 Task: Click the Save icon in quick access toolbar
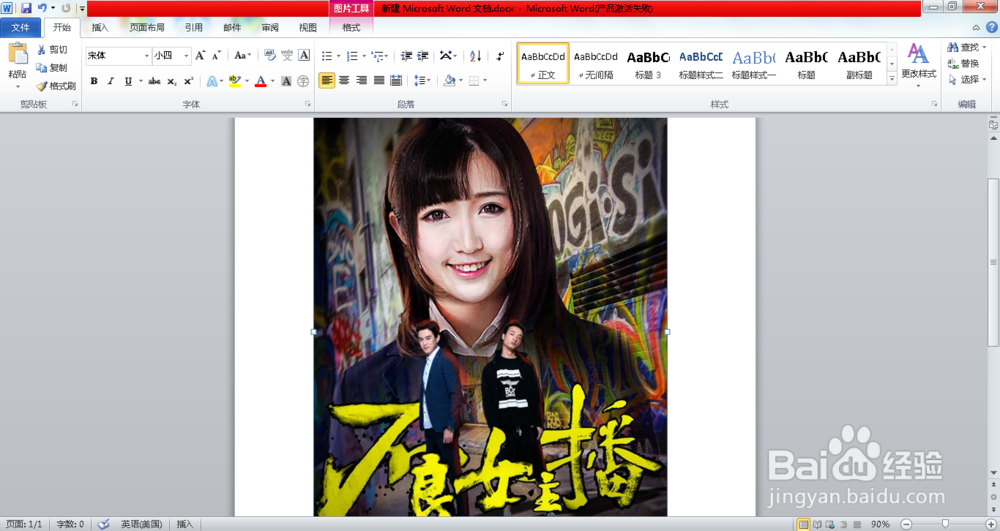[26, 8]
